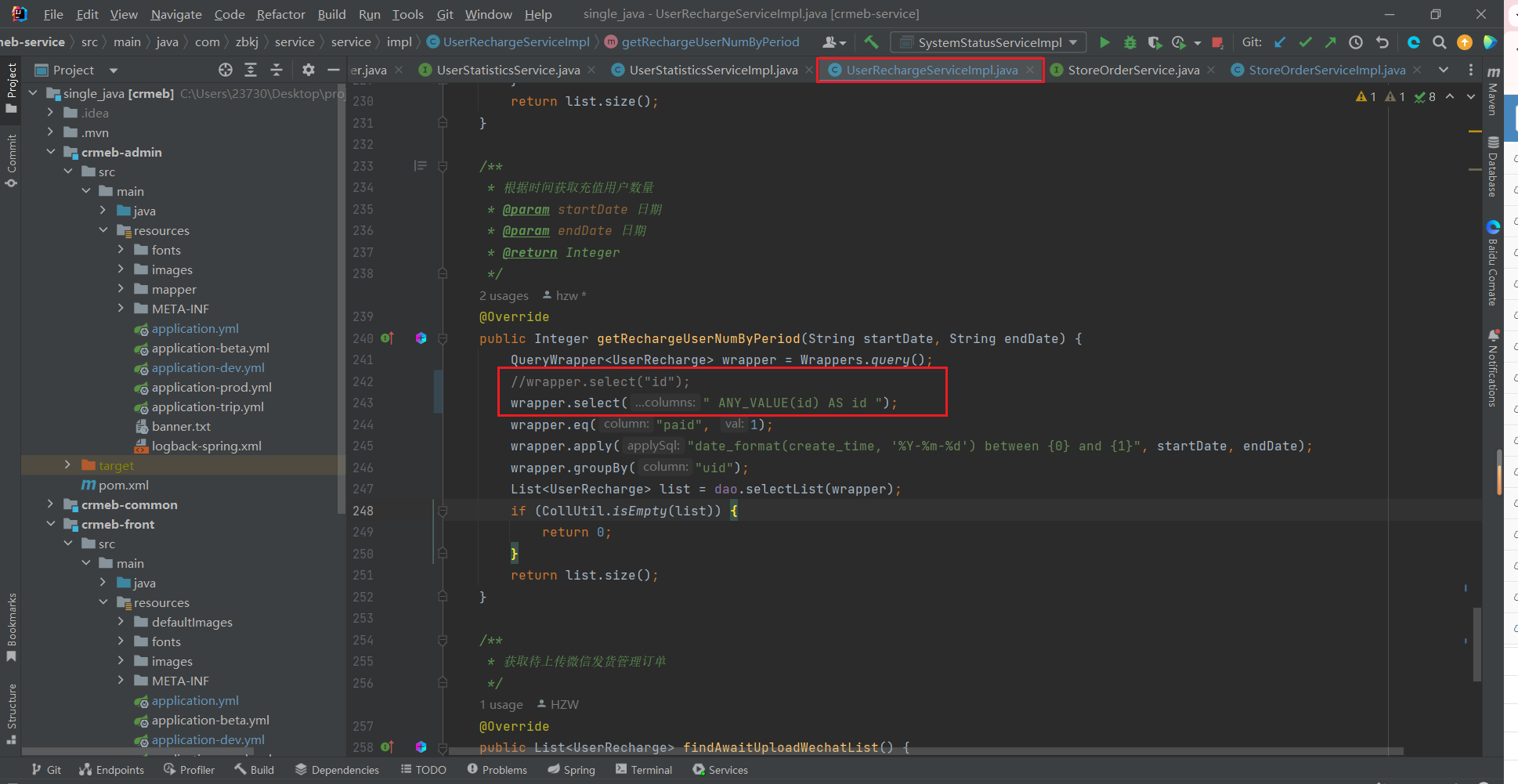Open Profiler tool window button
Viewport: 1518px width, 784px height.
point(189,770)
